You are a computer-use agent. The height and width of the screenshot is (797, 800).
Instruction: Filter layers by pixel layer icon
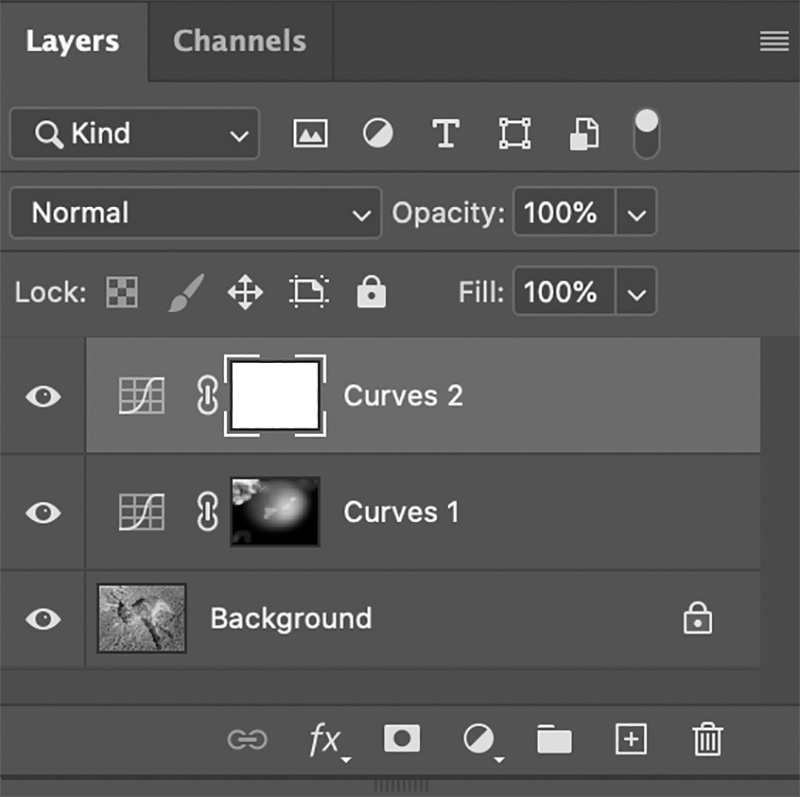point(311,134)
